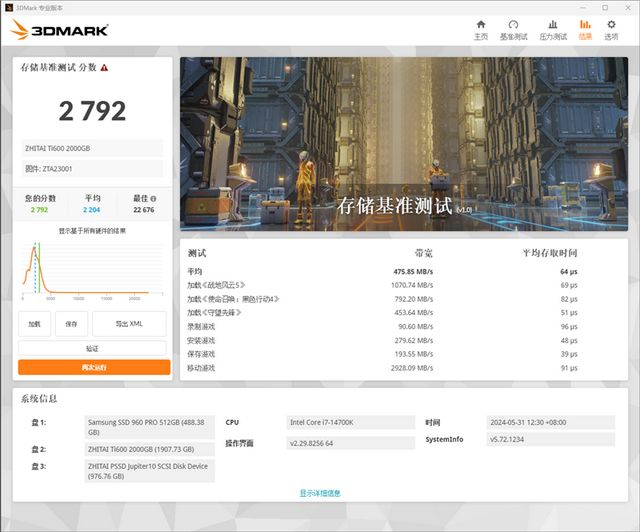Click the 导出 XML button
Image resolution: width=640 pixels, height=532 pixels.
pos(129,324)
